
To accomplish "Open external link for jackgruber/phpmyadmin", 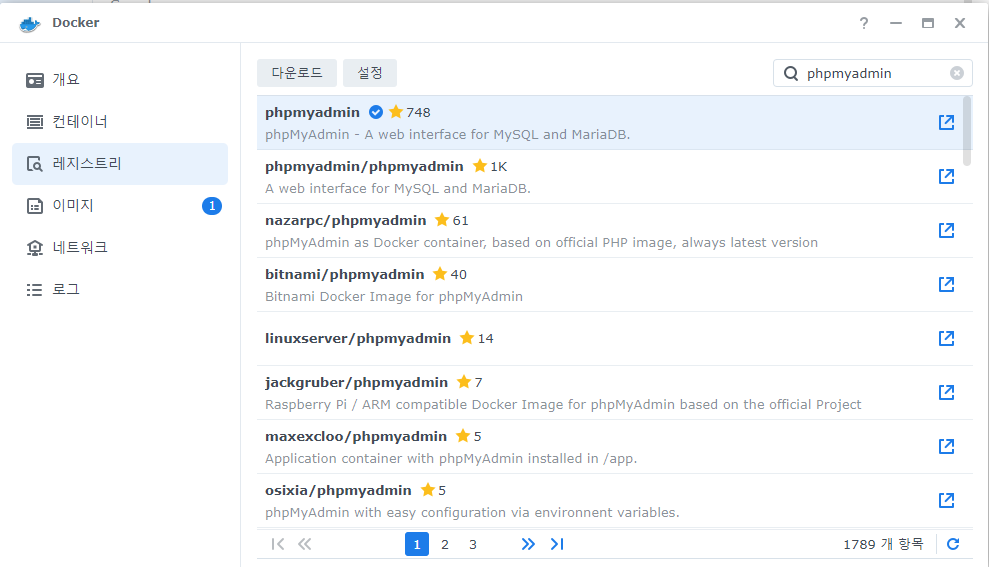I will pos(946,392).
